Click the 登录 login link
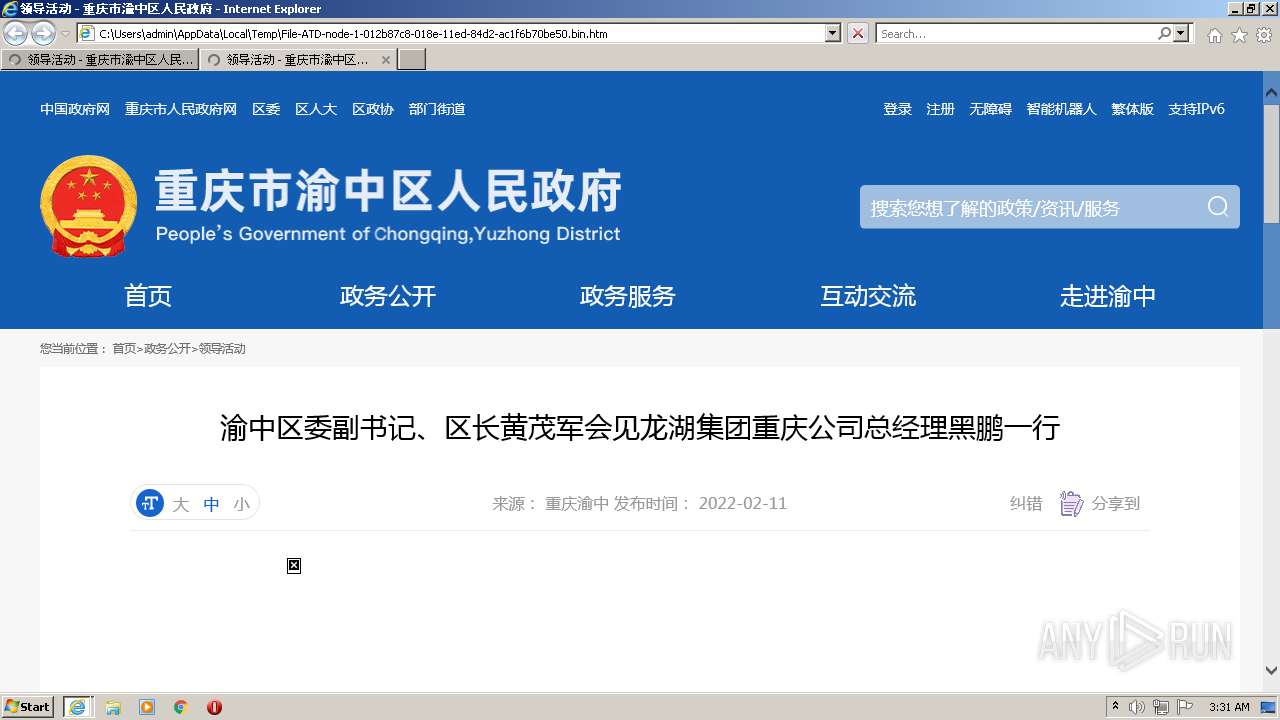Image resolution: width=1280 pixels, height=720 pixels. click(897, 109)
